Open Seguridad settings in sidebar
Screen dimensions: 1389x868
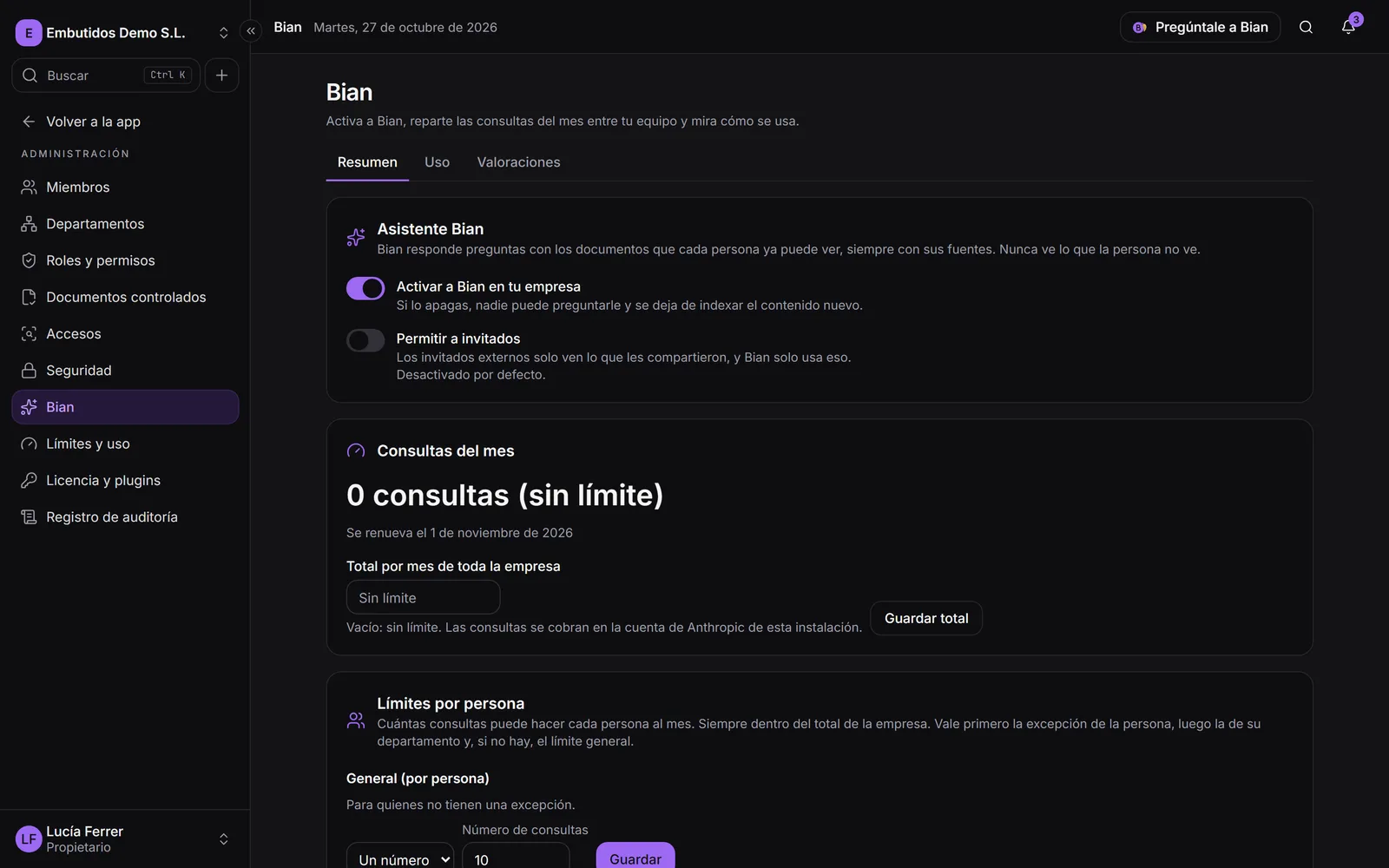[125, 371]
